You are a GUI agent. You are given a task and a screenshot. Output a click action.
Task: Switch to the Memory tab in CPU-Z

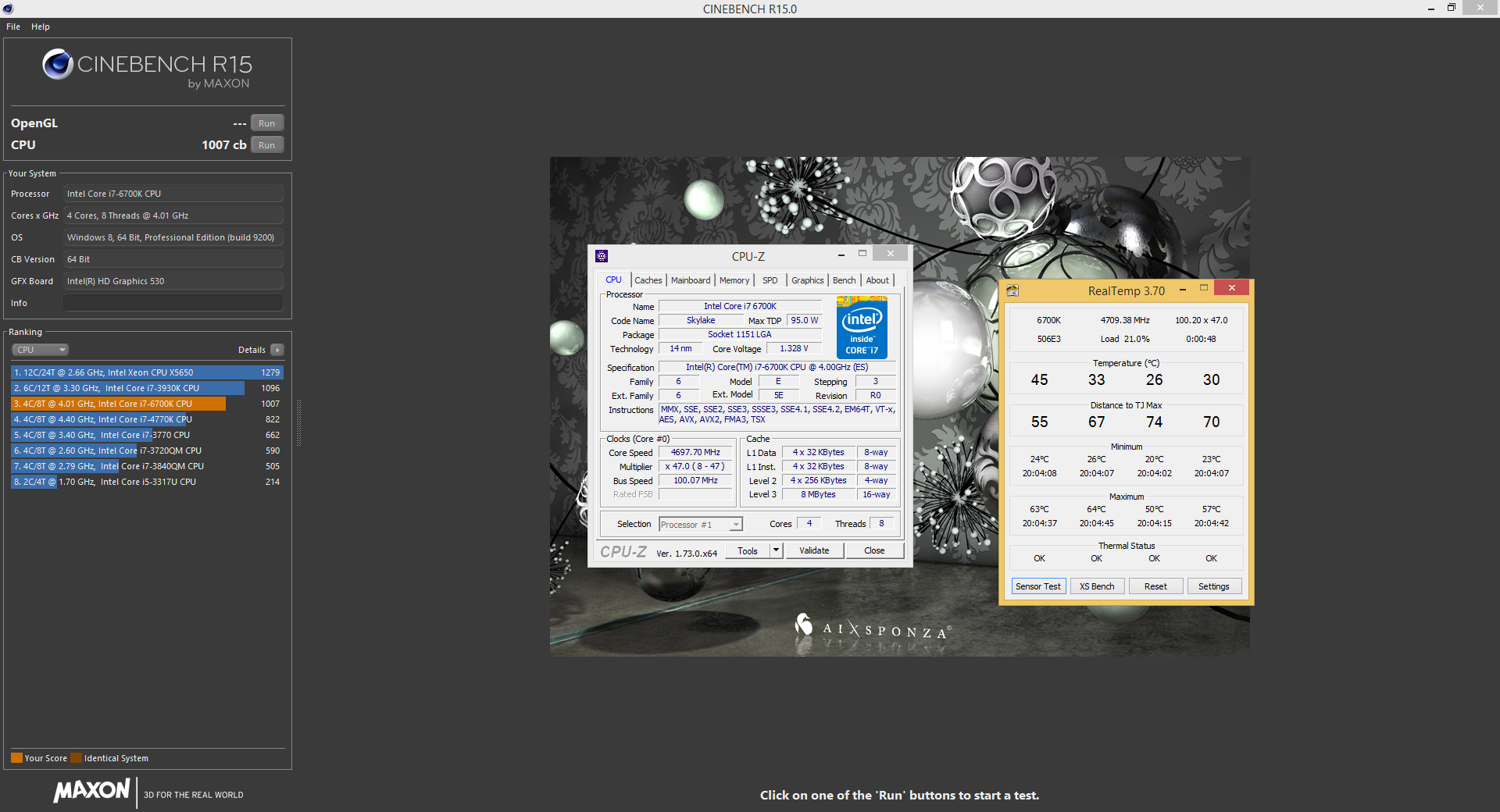click(734, 280)
